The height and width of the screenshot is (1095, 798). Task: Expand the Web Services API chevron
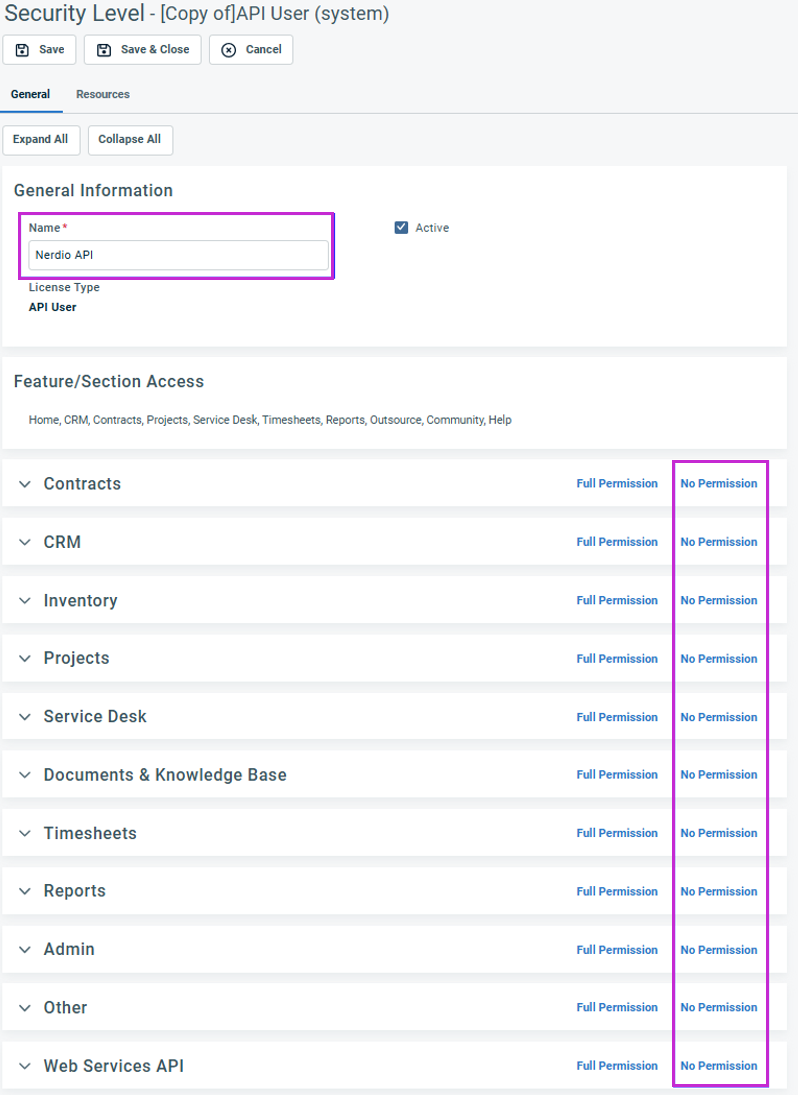click(25, 1066)
